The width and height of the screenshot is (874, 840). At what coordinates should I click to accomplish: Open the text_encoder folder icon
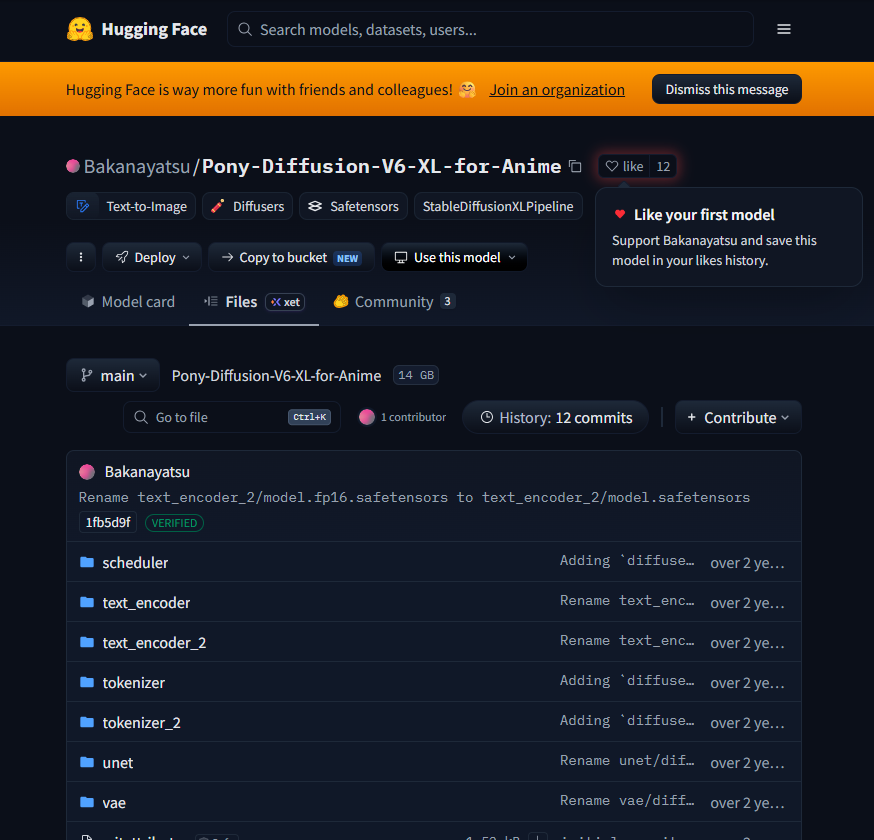click(x=87, y=602)
